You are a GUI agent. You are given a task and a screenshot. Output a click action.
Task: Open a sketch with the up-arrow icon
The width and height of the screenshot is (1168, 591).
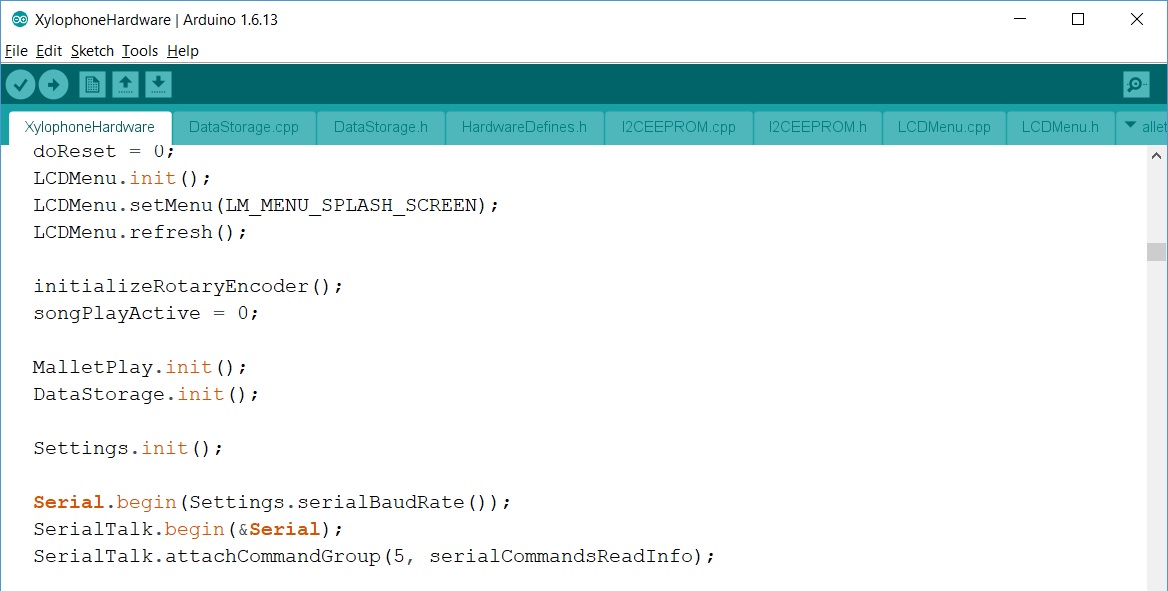pos(125,85)
